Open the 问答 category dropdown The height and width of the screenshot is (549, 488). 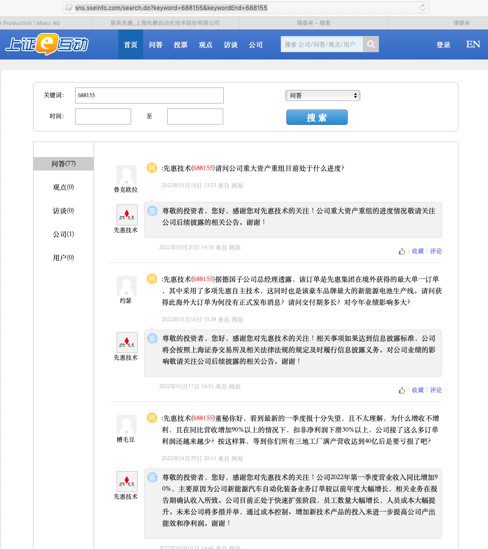point(322,95)
